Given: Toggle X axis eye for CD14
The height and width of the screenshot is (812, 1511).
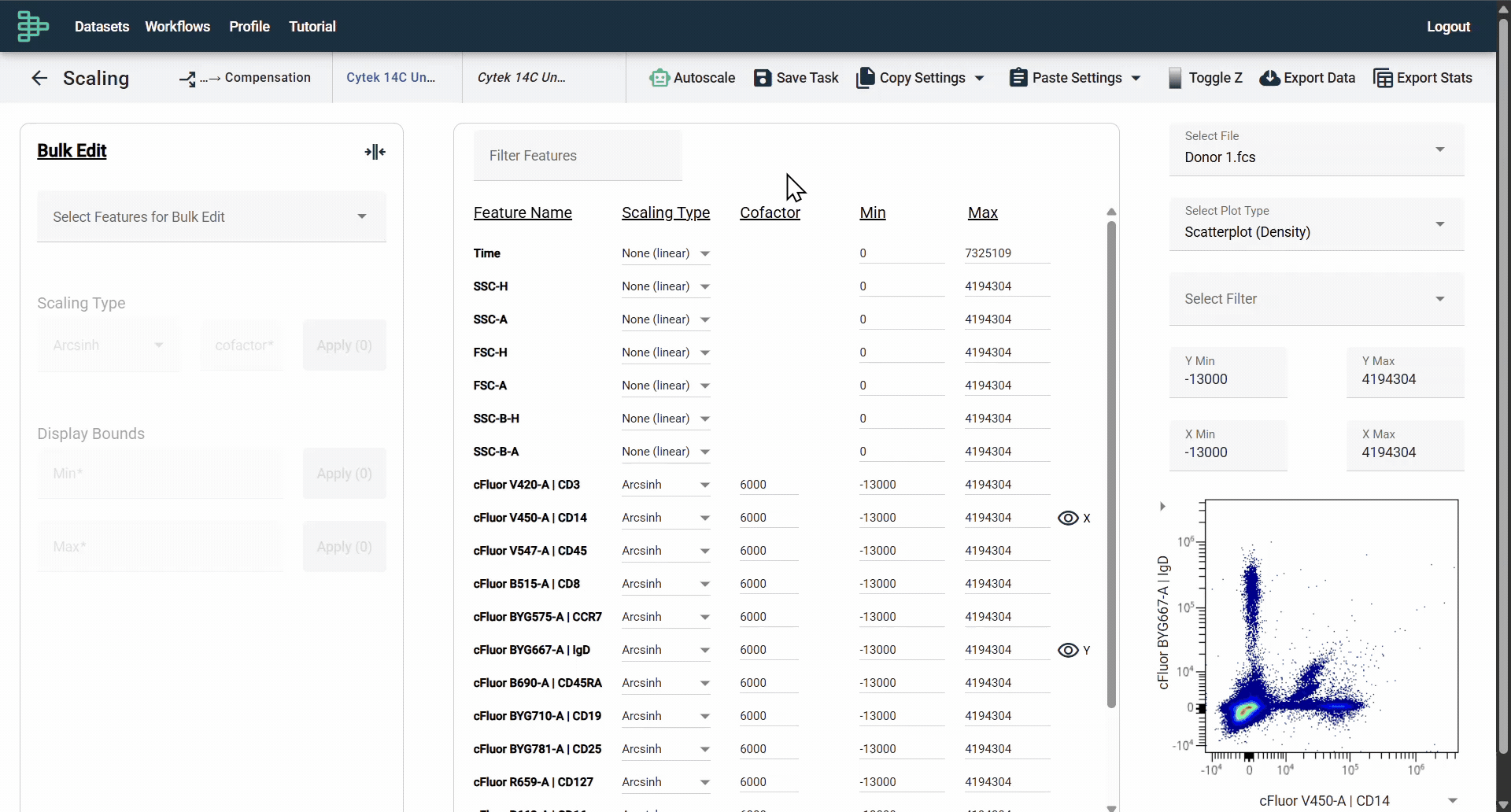Looking at the screenshot, I should tap(1068, 518).
